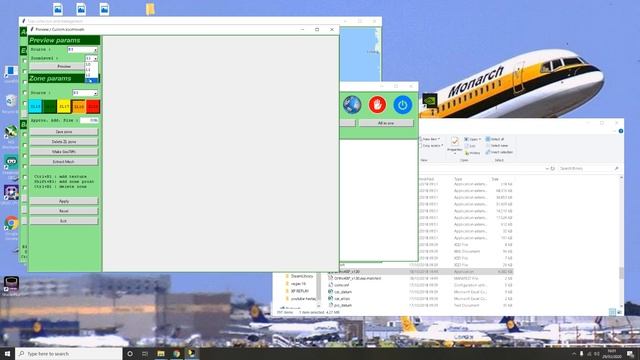Select the cyan ZL15 color swatch

click(x=36, y=107)
